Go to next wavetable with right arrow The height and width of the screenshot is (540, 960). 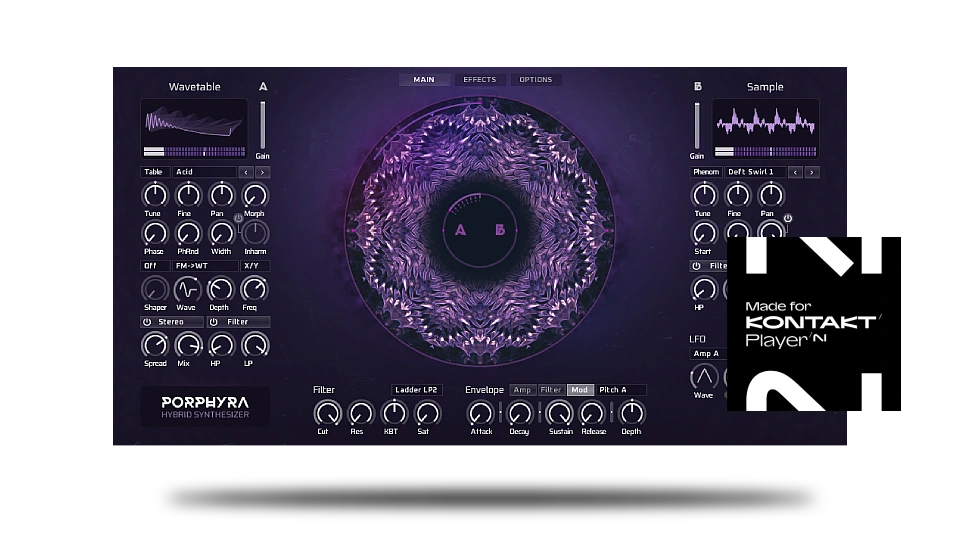tap(263, 172)
